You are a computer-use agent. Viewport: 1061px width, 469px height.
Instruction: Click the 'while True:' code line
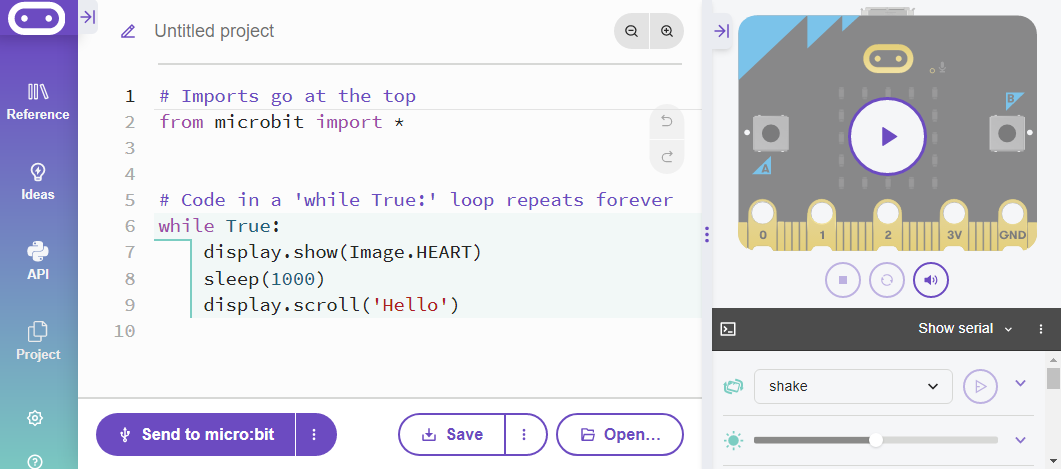coord(219,226)
